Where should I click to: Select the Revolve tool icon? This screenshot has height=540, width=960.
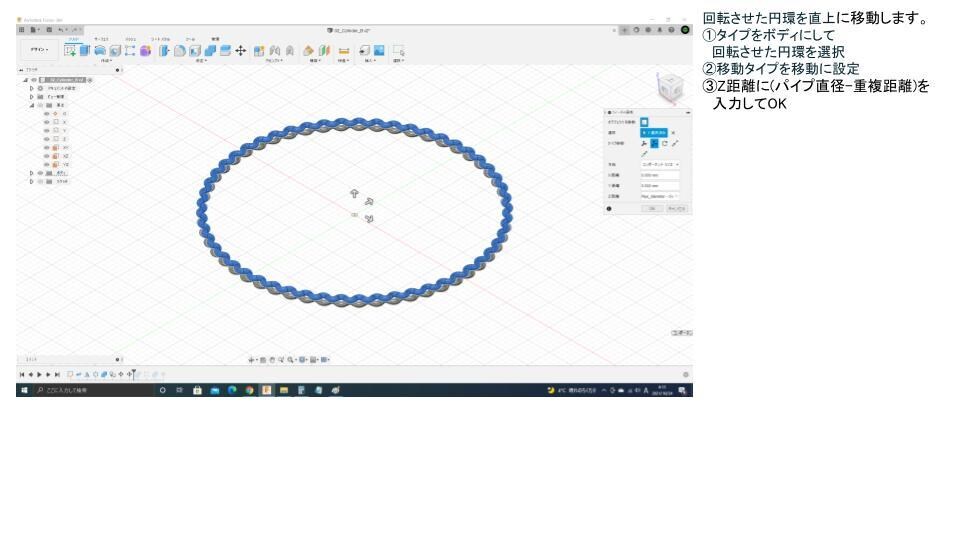pos(100,51)
